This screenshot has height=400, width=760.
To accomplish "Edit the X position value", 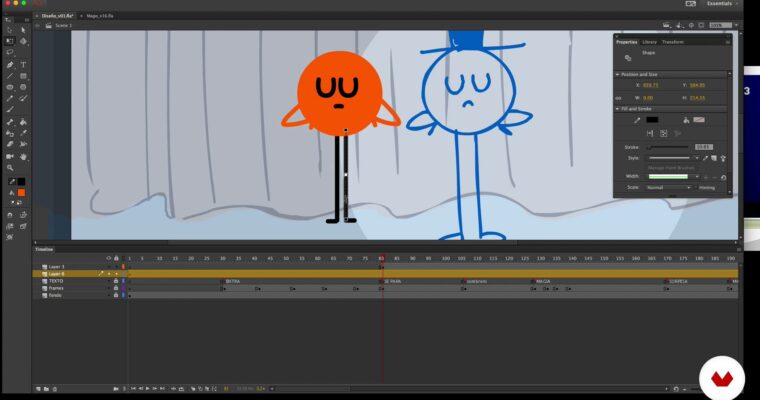I will 650,85.
